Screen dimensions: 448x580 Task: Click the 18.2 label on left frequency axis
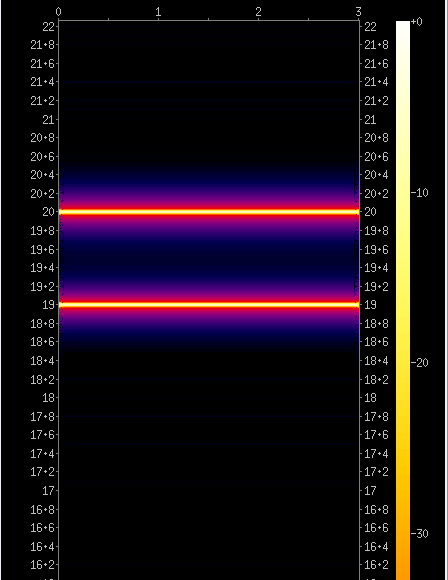(43, 380)
